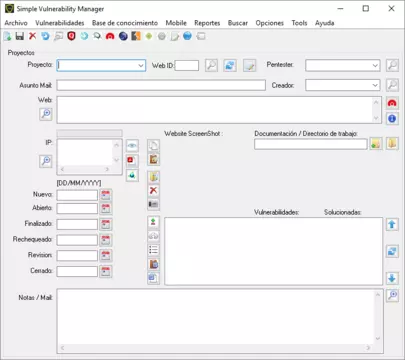The height and width of the screenshot is (360, 405).
Task: Click the search button right of the Creador dropdown
Action: pos(392,85)
